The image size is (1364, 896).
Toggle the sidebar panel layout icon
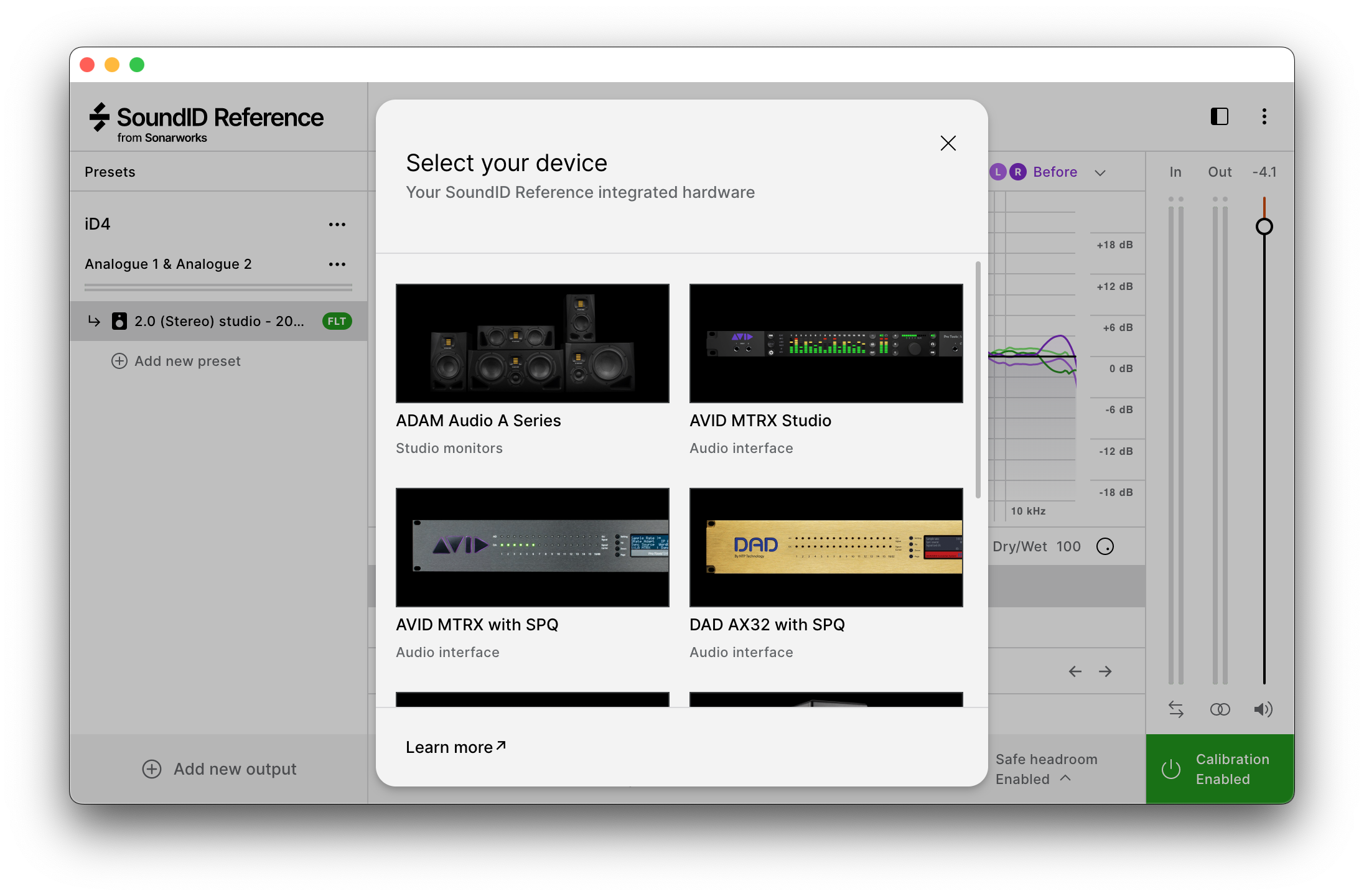click(1219, 116)
